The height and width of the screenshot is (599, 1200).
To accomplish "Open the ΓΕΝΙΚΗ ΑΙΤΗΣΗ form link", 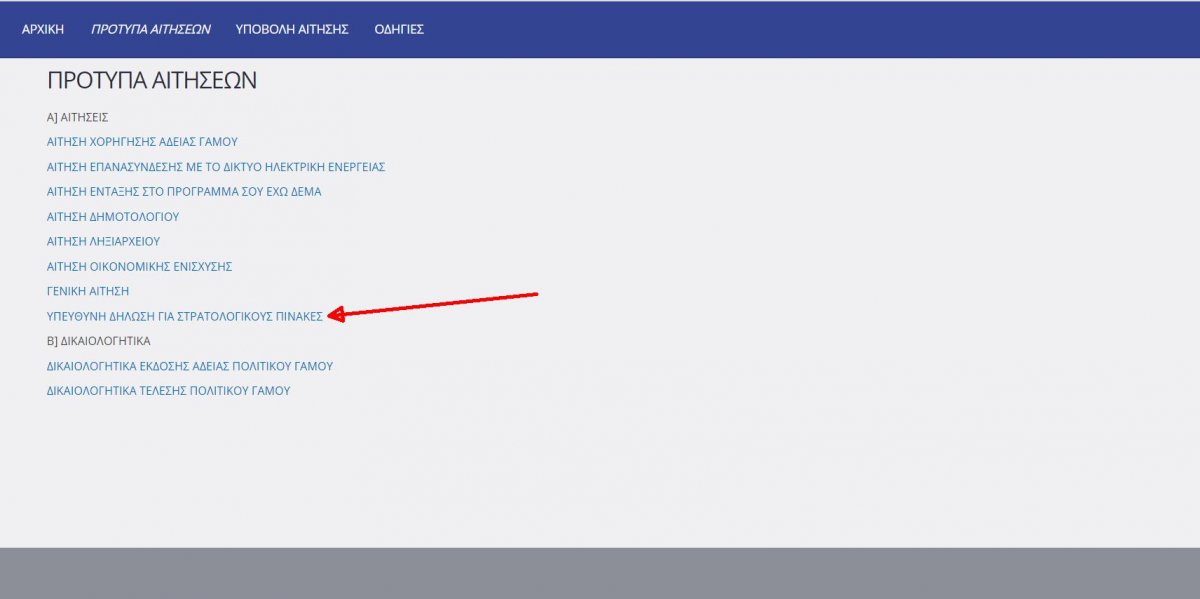I will click(x=88, y=291).
